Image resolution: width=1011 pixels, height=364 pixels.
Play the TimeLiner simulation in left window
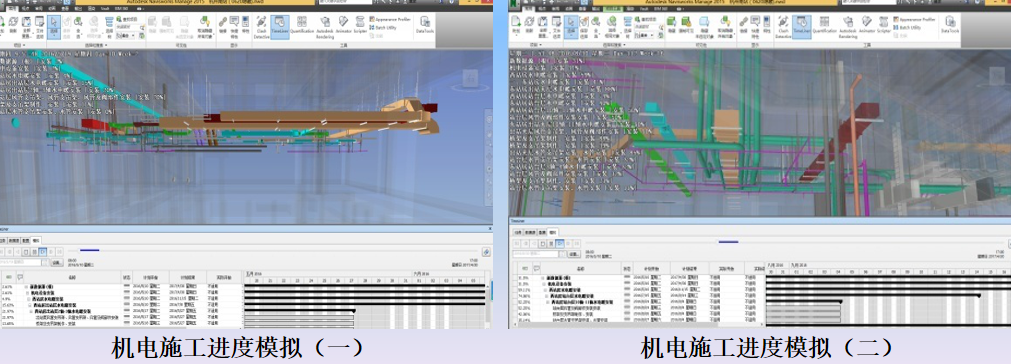(x=43, y=252)
